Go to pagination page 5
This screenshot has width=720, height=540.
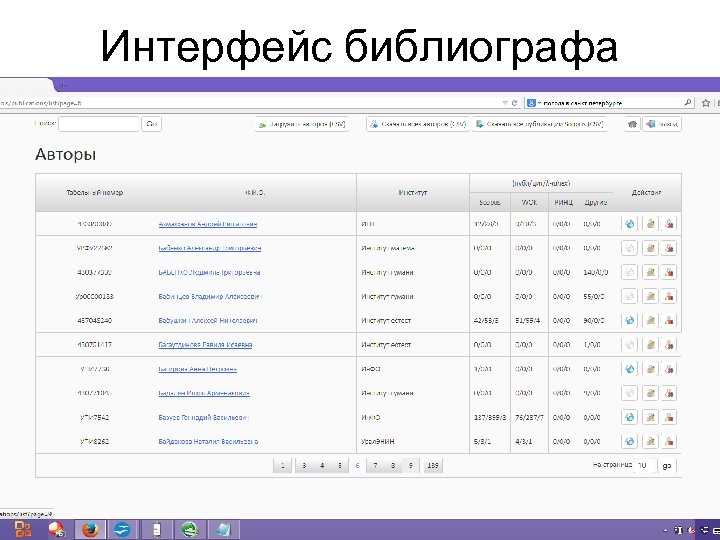pyautogui.click(x=340, y=465)
